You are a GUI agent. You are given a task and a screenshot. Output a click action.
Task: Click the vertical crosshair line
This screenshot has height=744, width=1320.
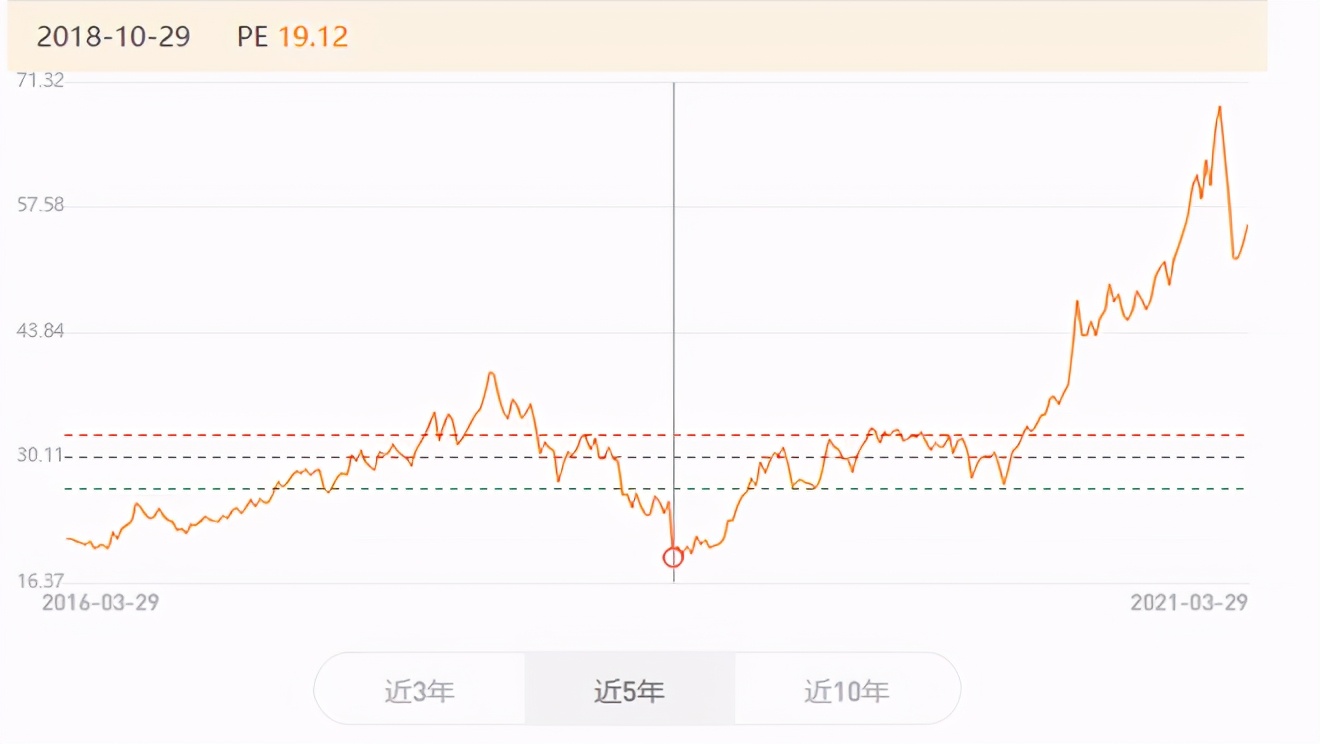[675, 300]
